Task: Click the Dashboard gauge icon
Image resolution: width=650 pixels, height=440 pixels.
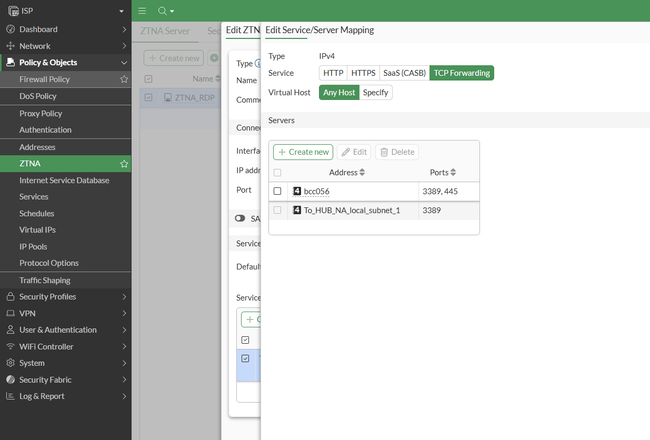Action: click(x=10, y=29)
